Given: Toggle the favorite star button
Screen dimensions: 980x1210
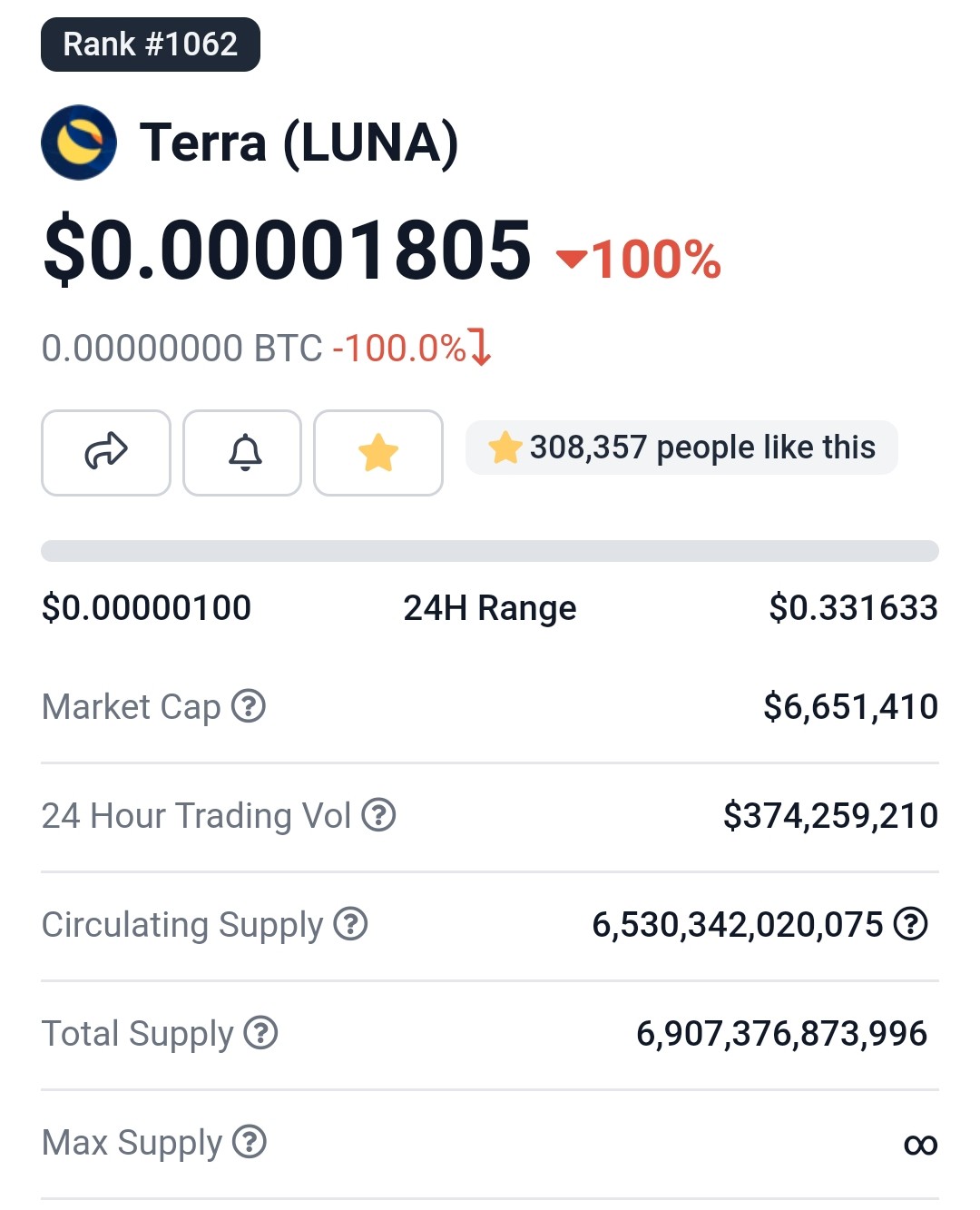Looking at the screenshot, I should coord(378,453).
